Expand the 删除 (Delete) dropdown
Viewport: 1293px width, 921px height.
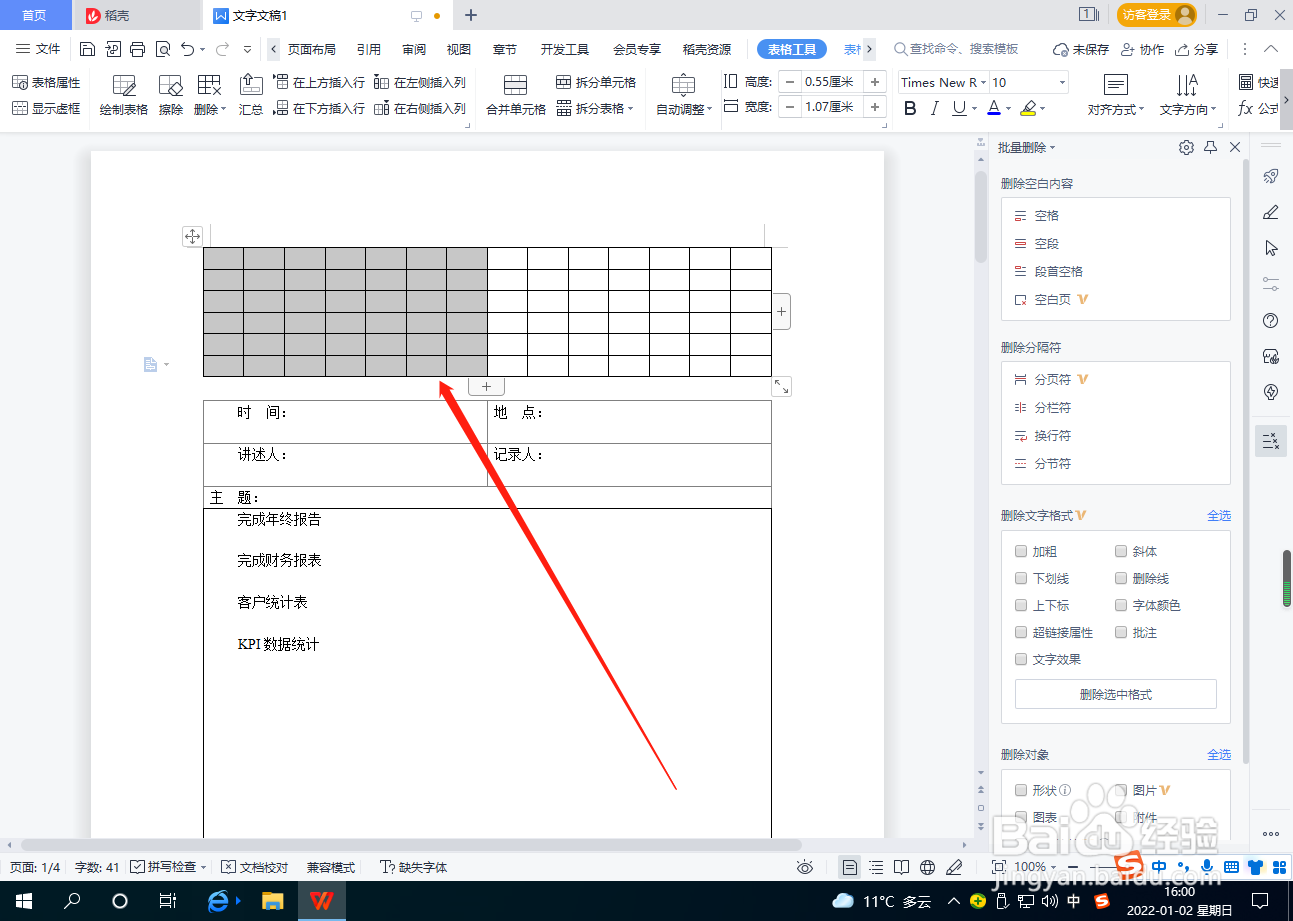pyautogui.click(x=224, y=110)
